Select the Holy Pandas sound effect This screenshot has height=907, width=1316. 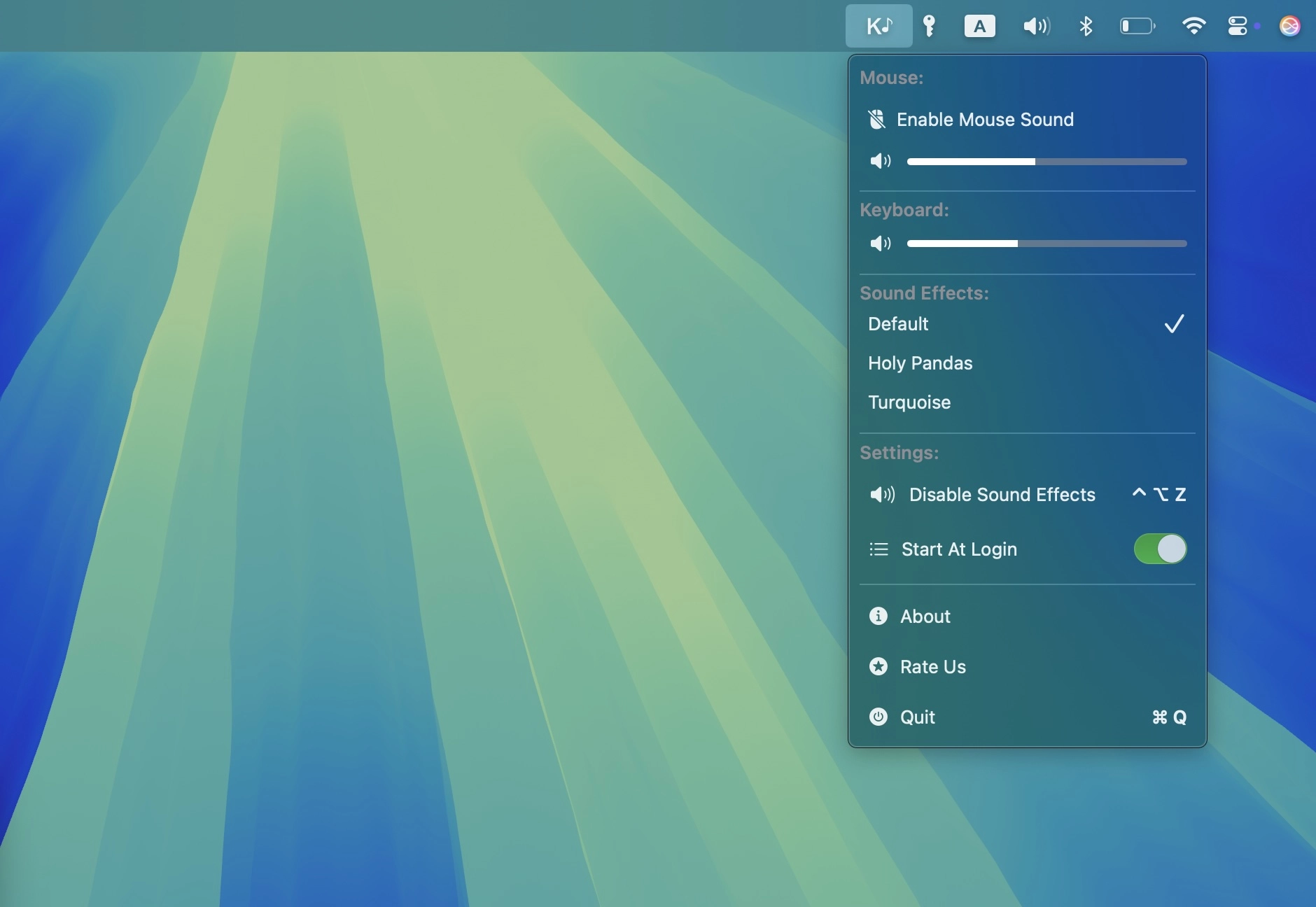(x=920, y=363)
